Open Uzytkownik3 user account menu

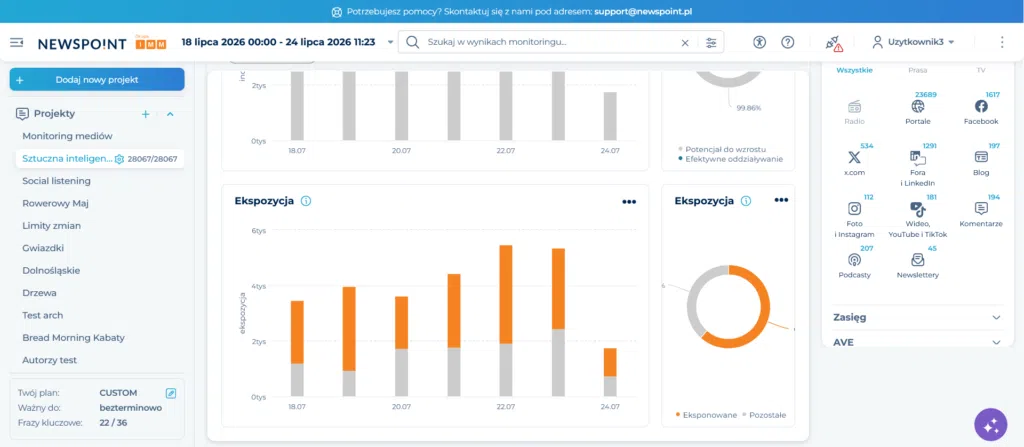(914, 42)
